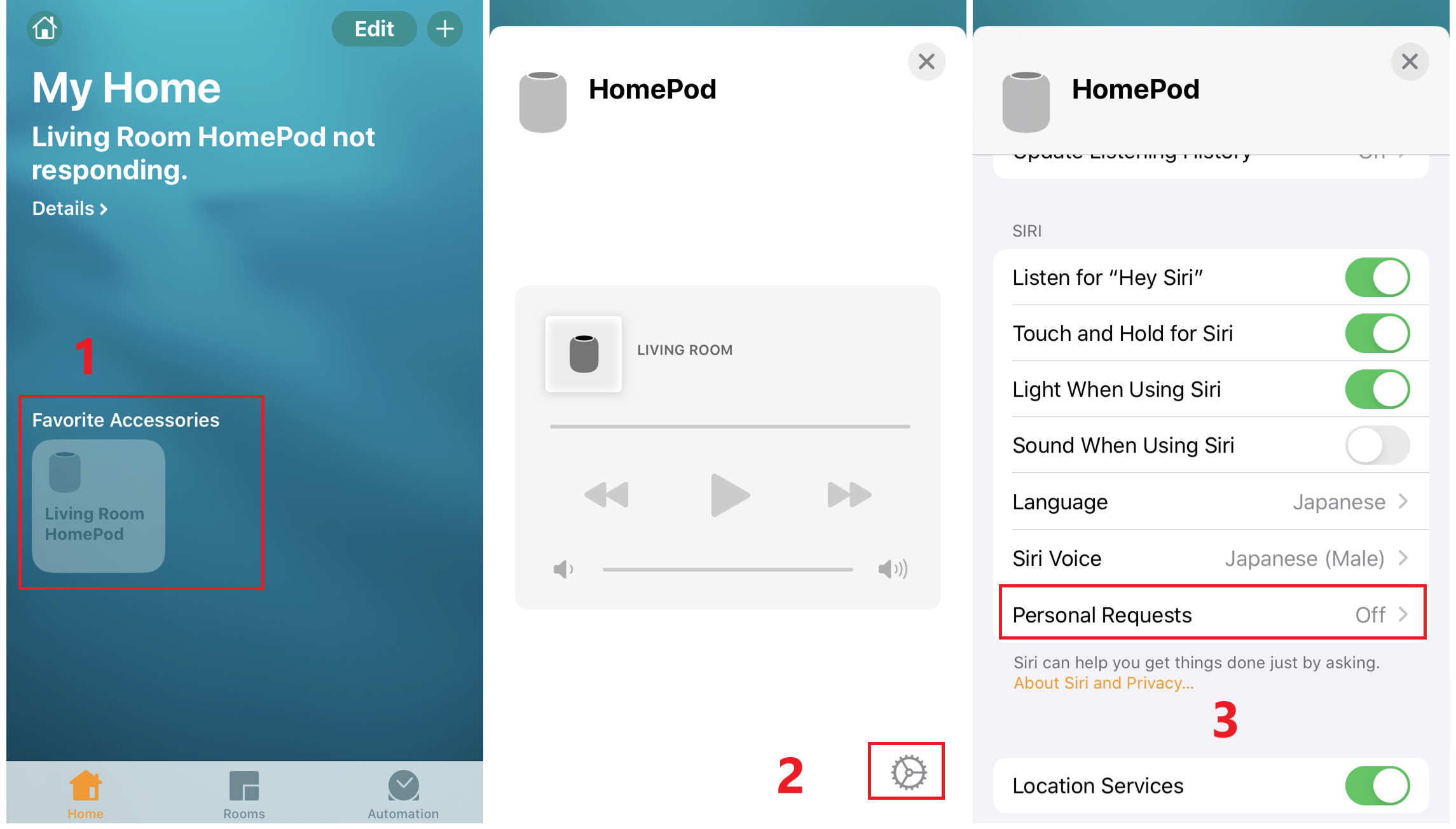This screenshot has width=1456, height=829.
Task: Drag the HomePod volume slider
Action: point(728,569)
